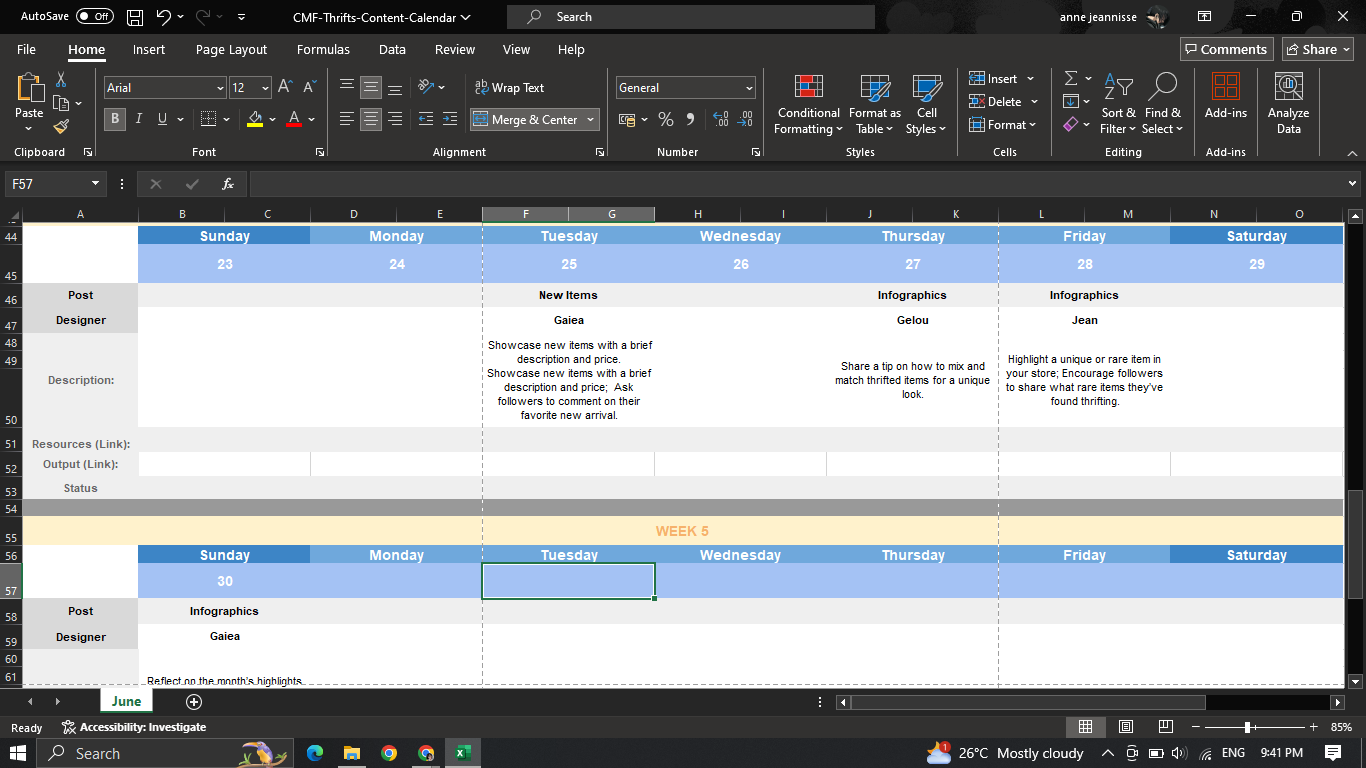Apply yellow Fill Color
This screenshot has height=768, width=1366.
[255, 119]
